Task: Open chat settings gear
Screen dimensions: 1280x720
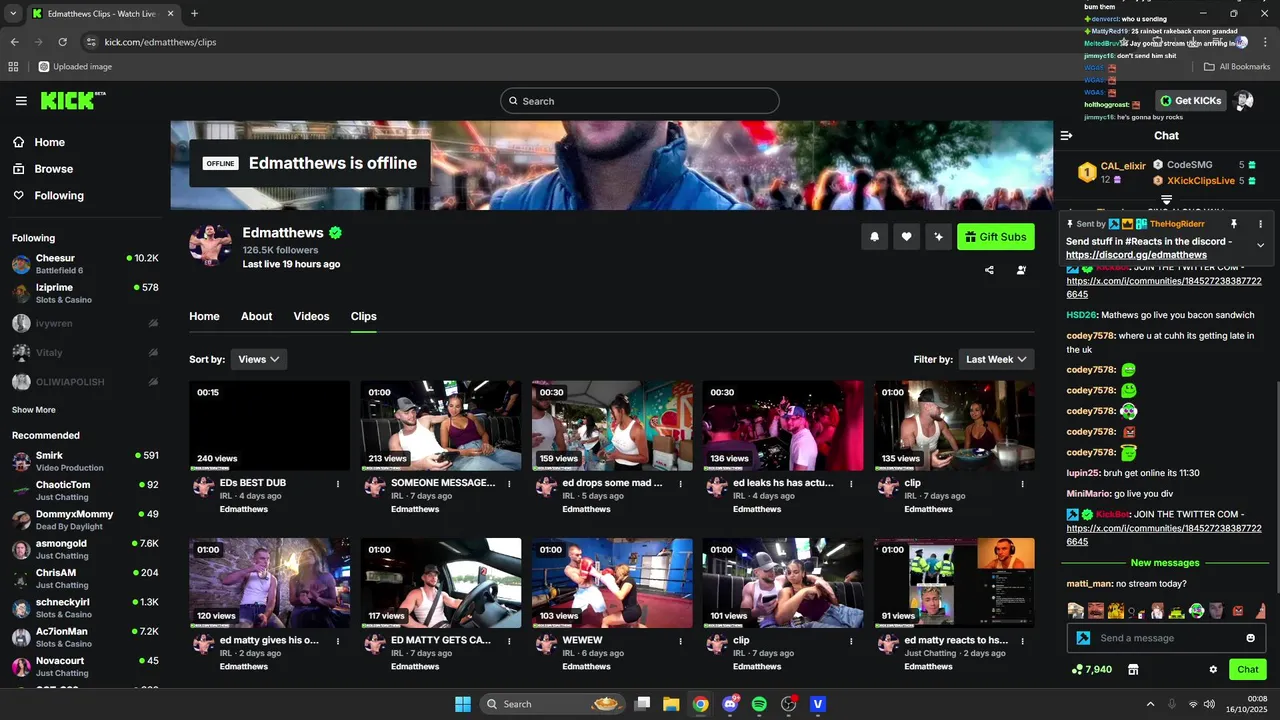Action: (1213, 669)
